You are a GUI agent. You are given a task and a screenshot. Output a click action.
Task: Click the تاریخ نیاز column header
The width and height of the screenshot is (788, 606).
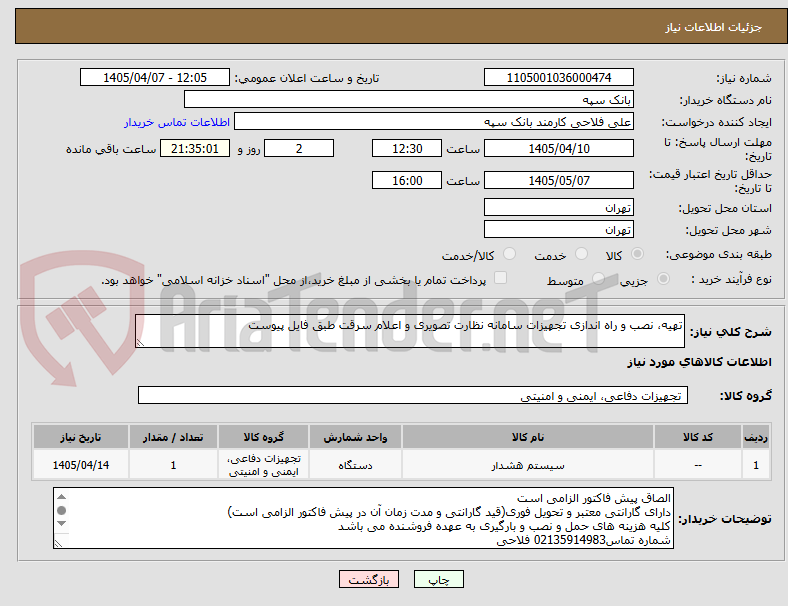coord(81,437)
